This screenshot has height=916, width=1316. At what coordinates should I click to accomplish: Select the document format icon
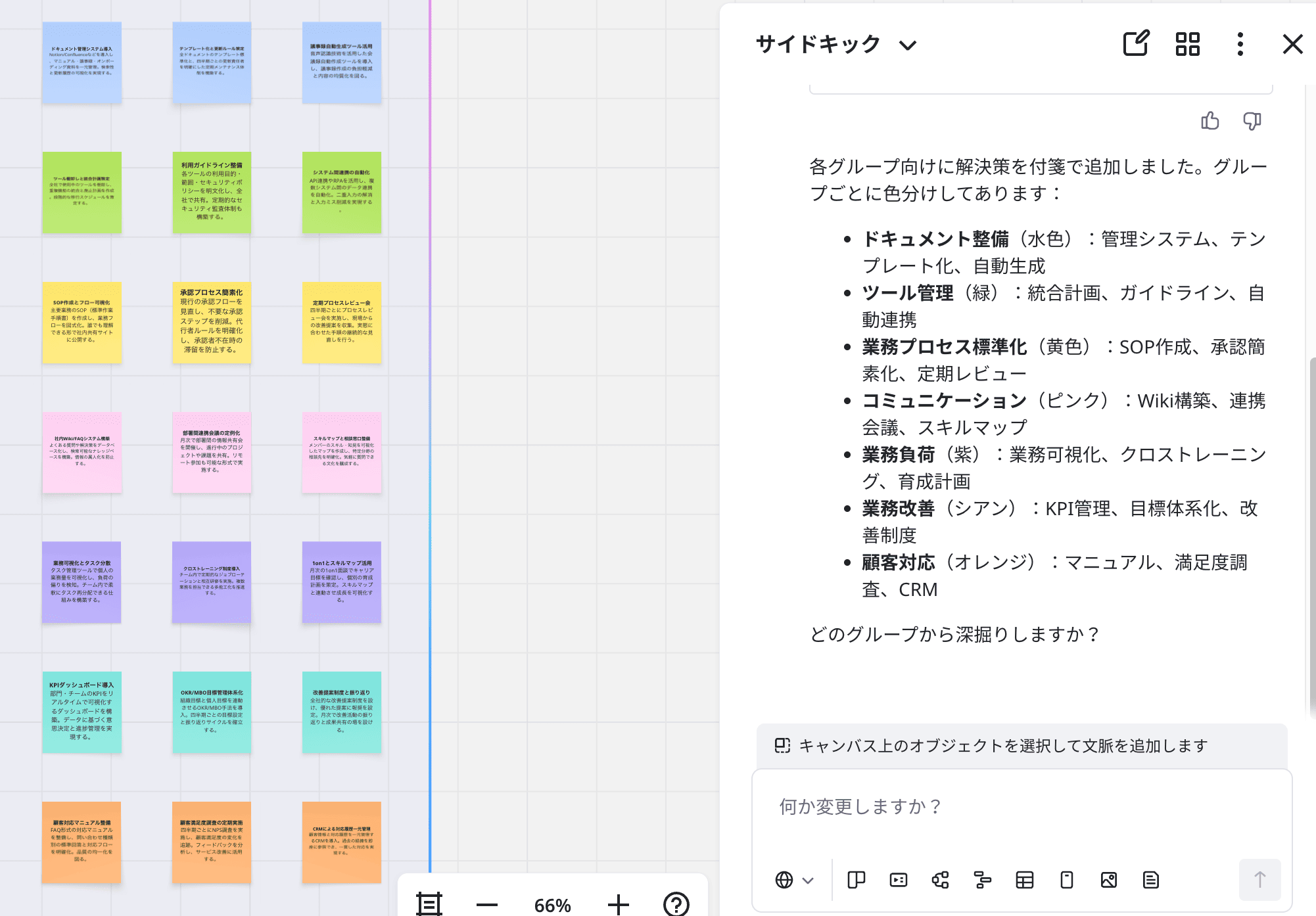(1150, 880)
